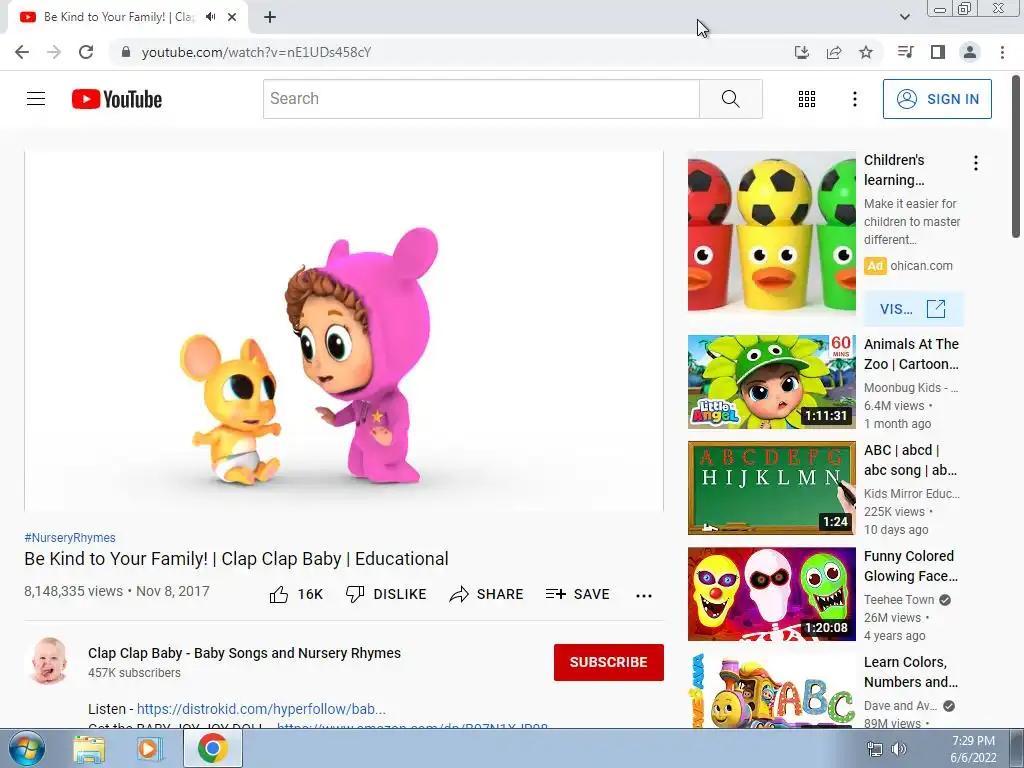Viewport: 1024px width, 768px height.
Task: Play Learn Colors, Numbers thumbnail
Action: click(771, 690)
